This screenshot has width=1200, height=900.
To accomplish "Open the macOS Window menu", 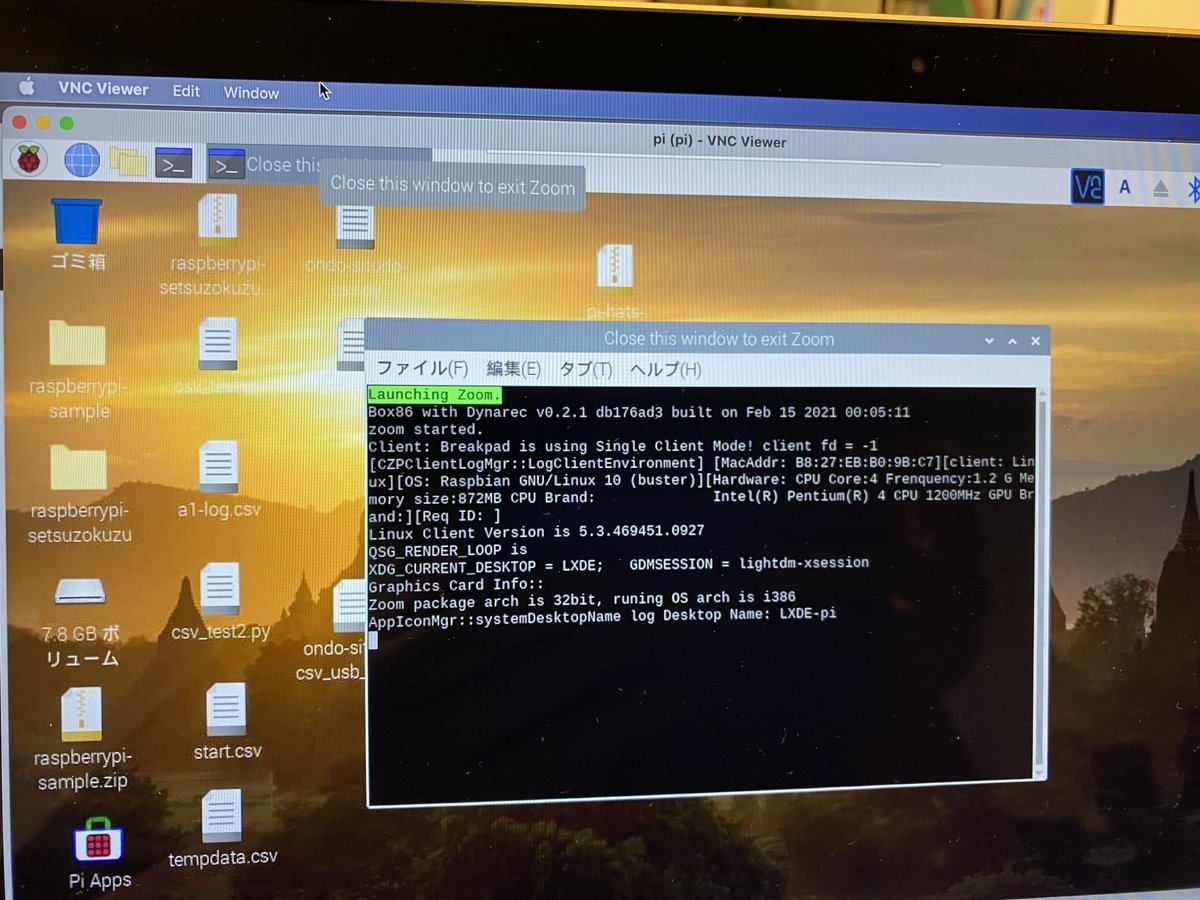I will (251, 93).
